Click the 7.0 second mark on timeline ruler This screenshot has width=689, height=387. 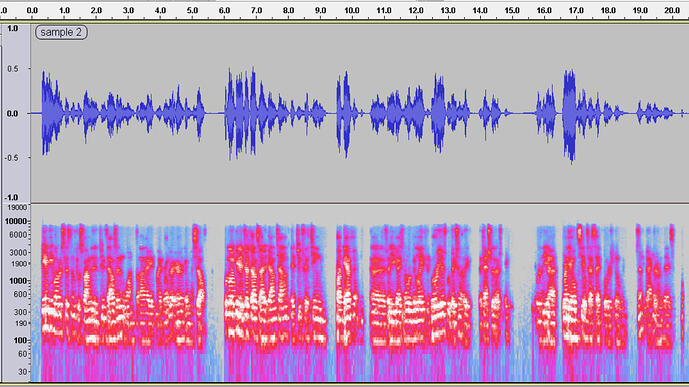click(256, 10)
